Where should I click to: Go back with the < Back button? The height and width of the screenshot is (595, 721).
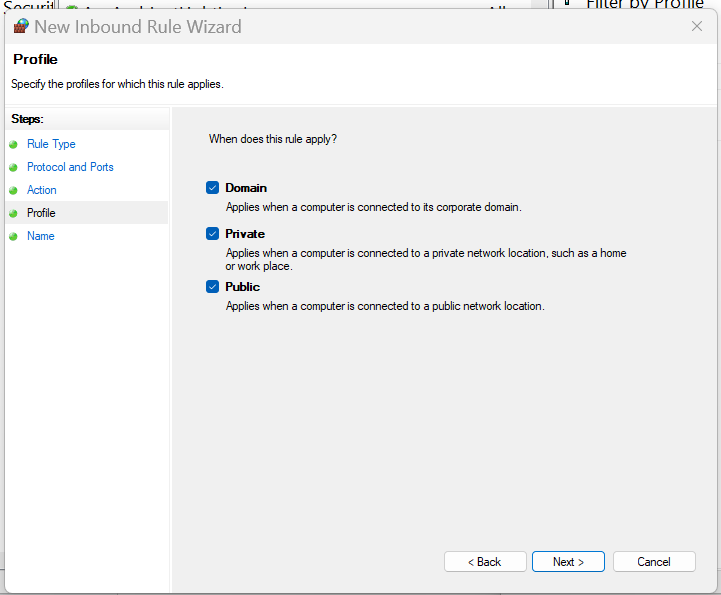485,561
